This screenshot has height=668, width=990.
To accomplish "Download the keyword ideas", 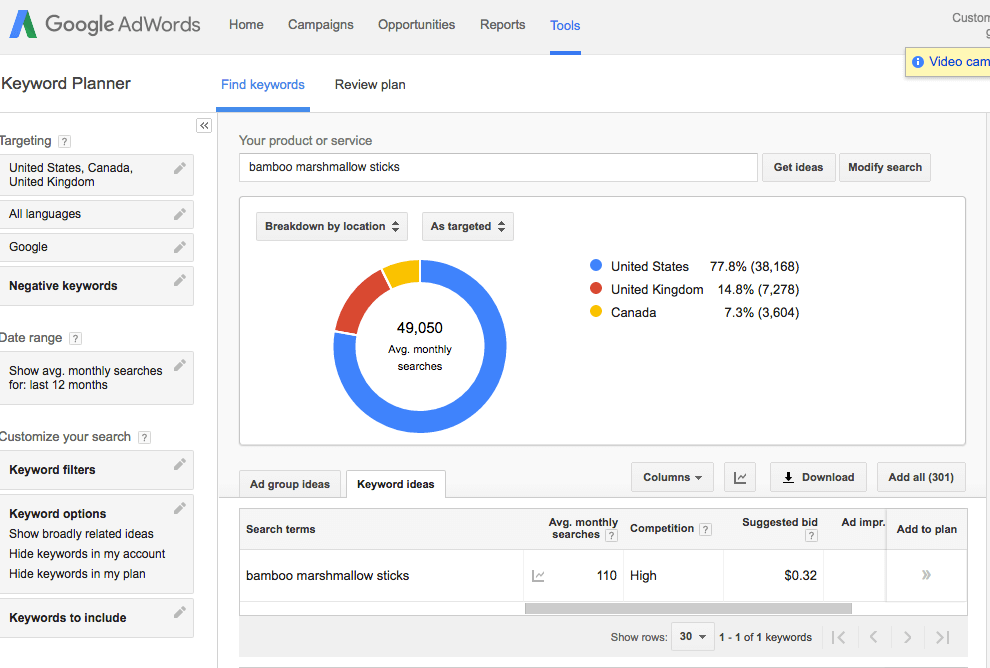I will click(x=818, y=477).
